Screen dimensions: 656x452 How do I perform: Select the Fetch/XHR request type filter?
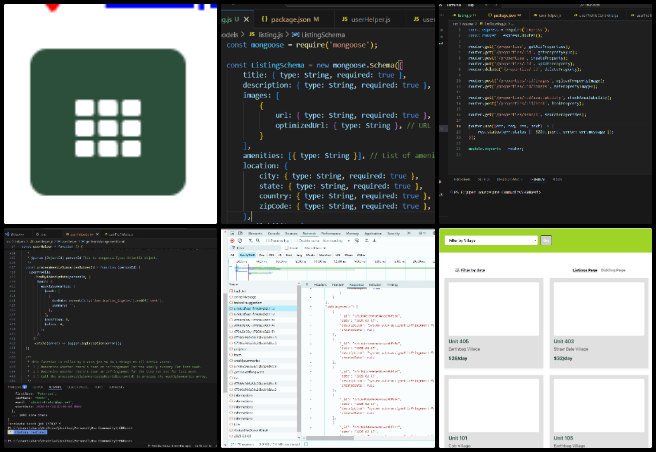click(x=247, y=255)
